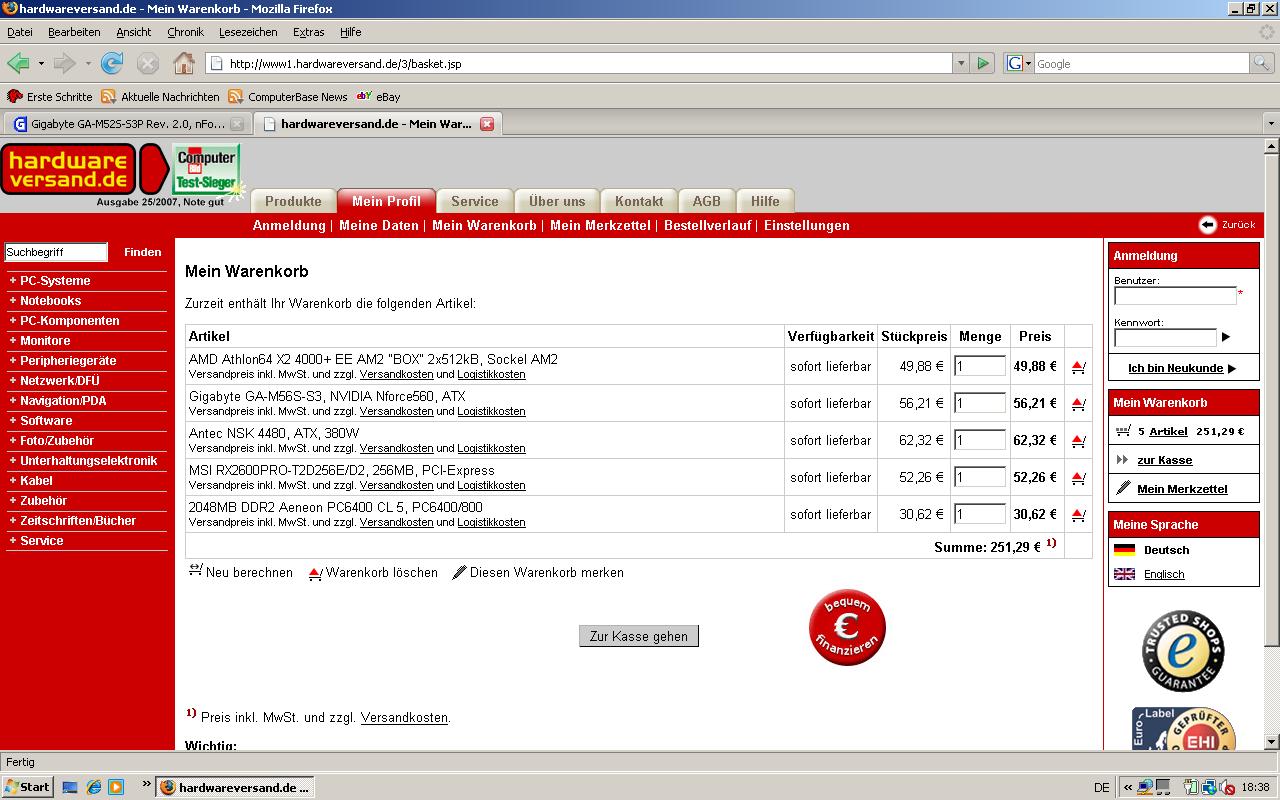Viewport: 1280px width, 800px height.
Task: Remove Aeneon DDR2 memory item from cart
Action: tap(1078, 515)
